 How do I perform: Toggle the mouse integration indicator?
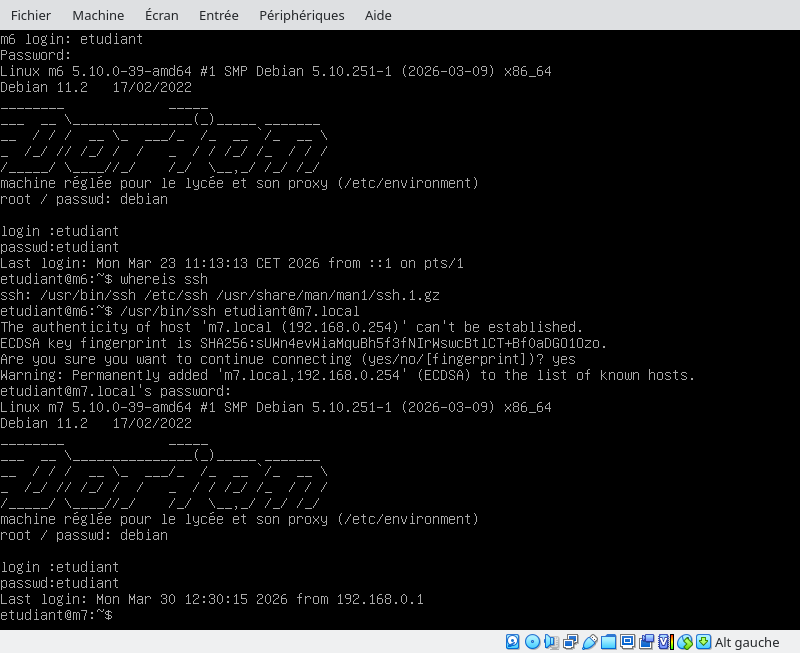(685, 642)
